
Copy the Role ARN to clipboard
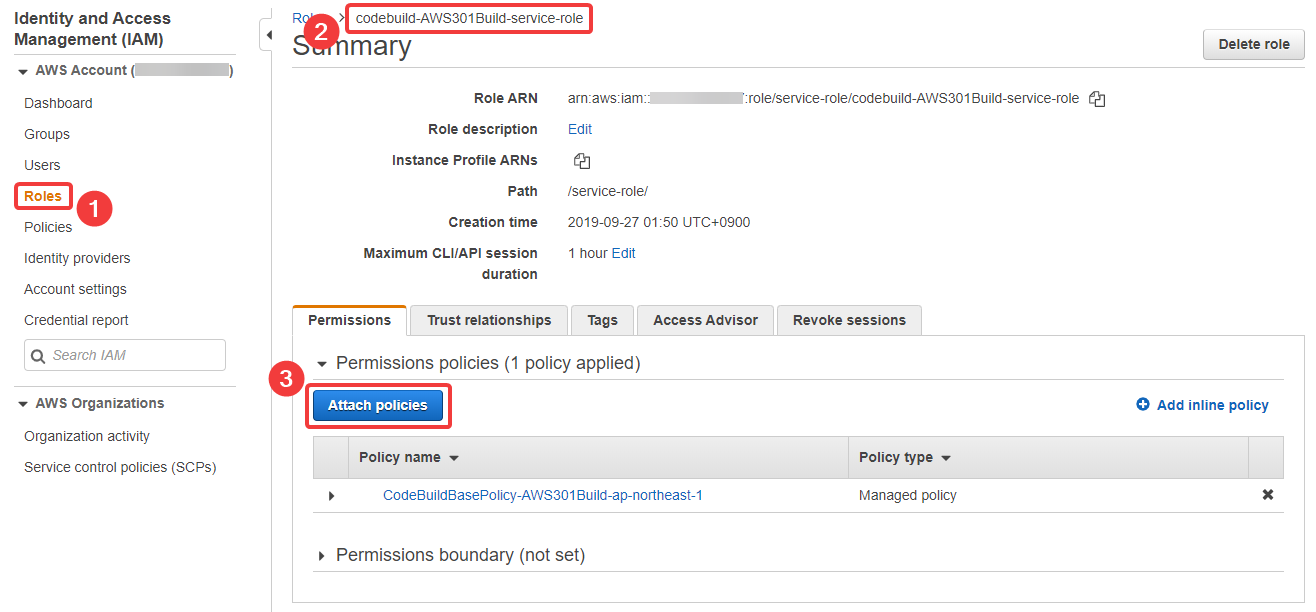pos(1097,99)
